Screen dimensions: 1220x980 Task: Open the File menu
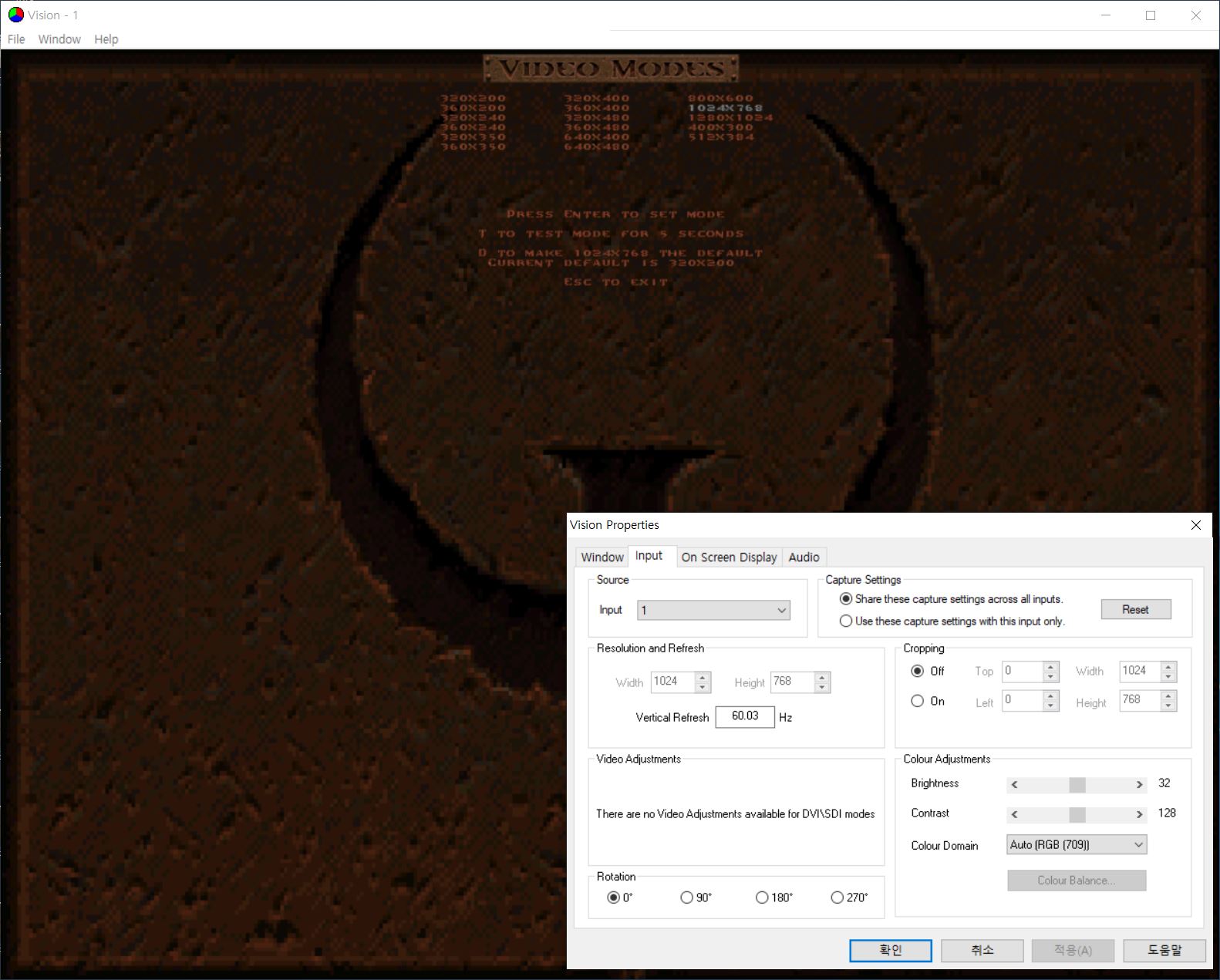[x=16, y=39]
